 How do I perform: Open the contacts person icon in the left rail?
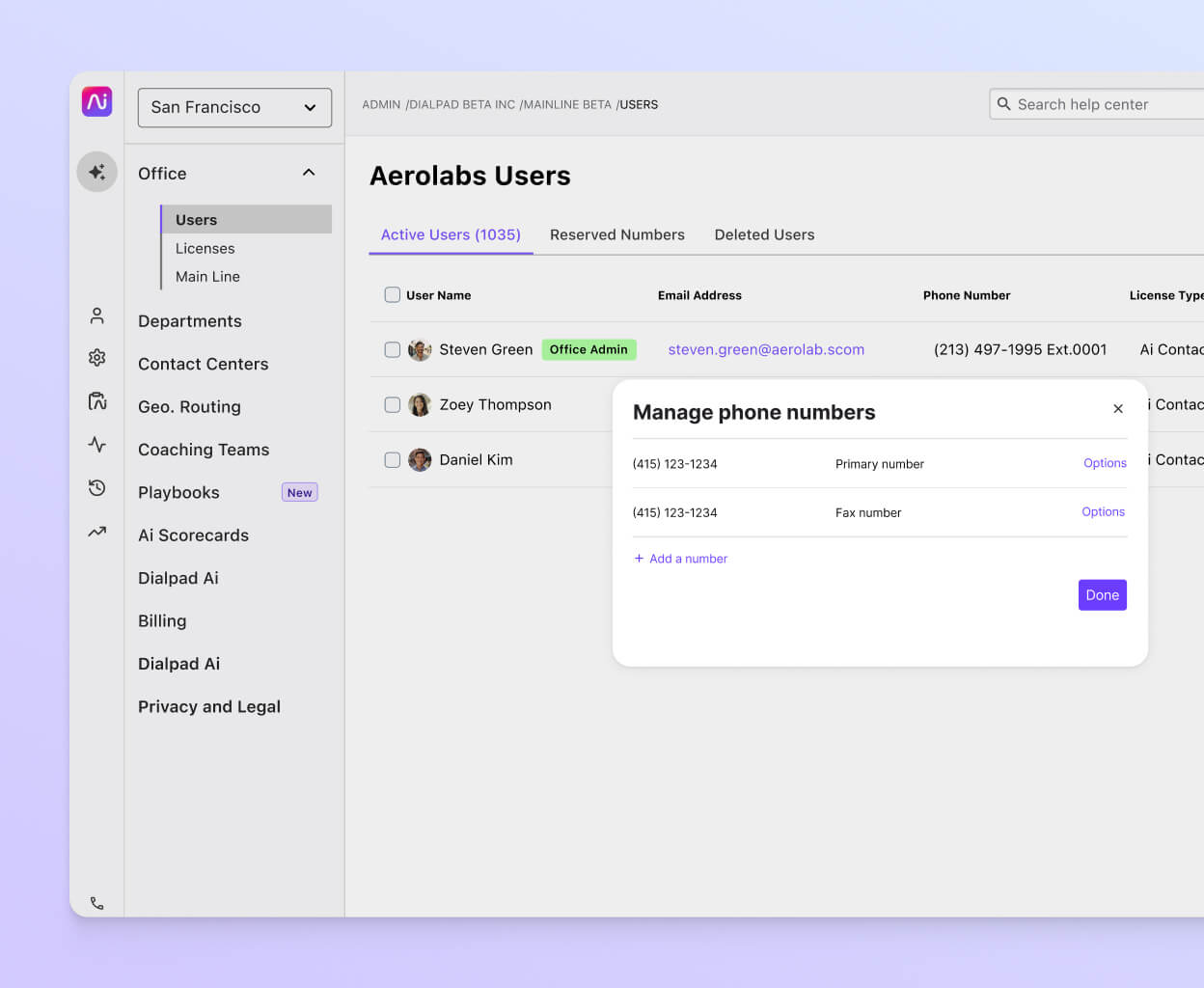[x=96, y=316]
